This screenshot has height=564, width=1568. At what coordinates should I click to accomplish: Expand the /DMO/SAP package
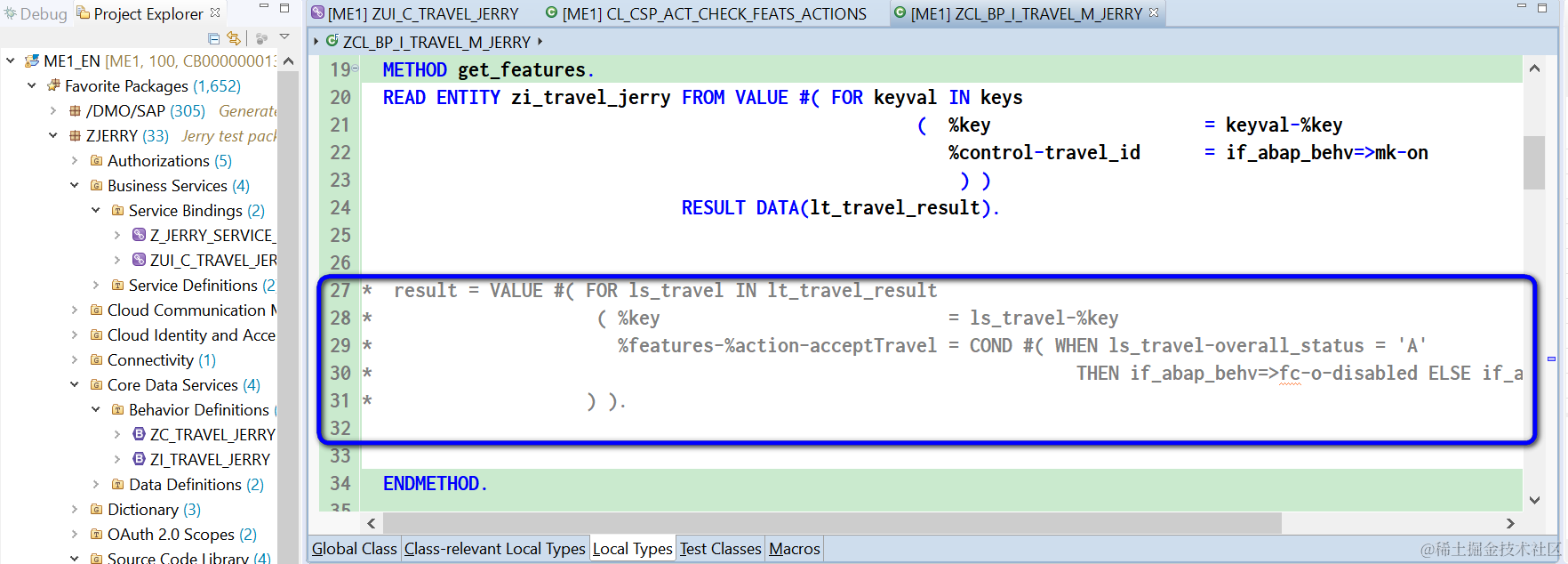(x=53, y=111)
